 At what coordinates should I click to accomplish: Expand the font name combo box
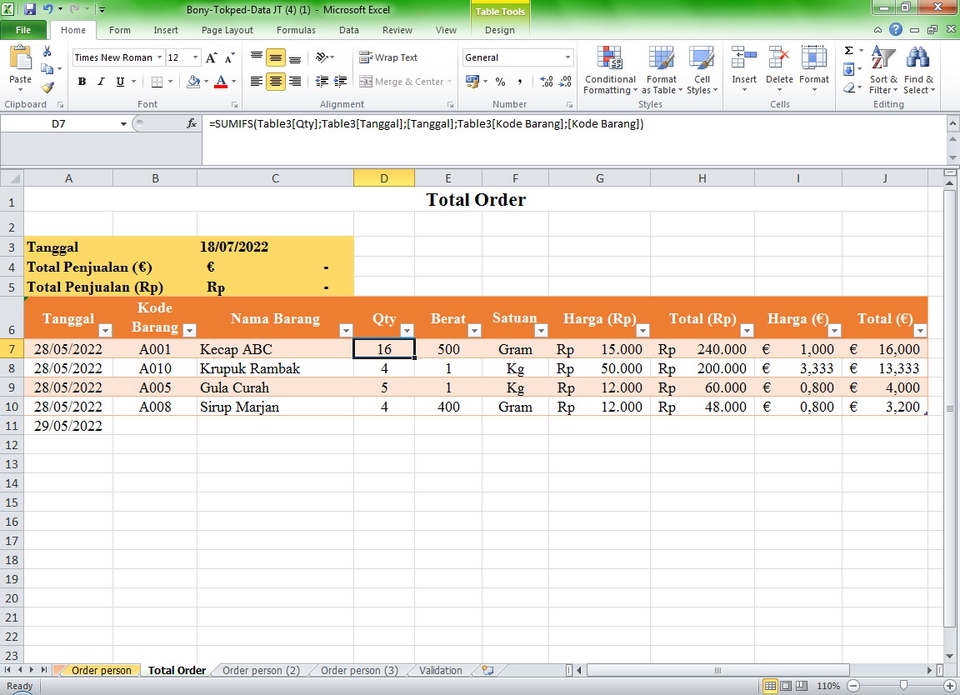pos(160,57)
